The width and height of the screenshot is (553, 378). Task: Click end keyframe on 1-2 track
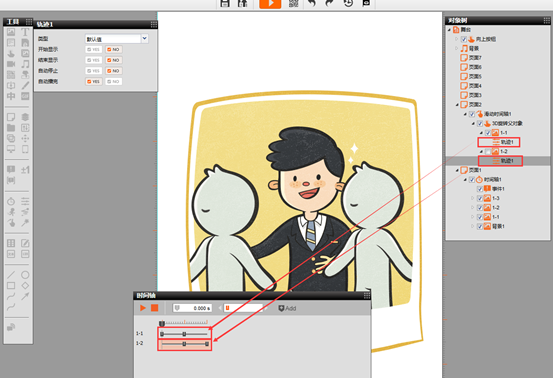(207, 344)
